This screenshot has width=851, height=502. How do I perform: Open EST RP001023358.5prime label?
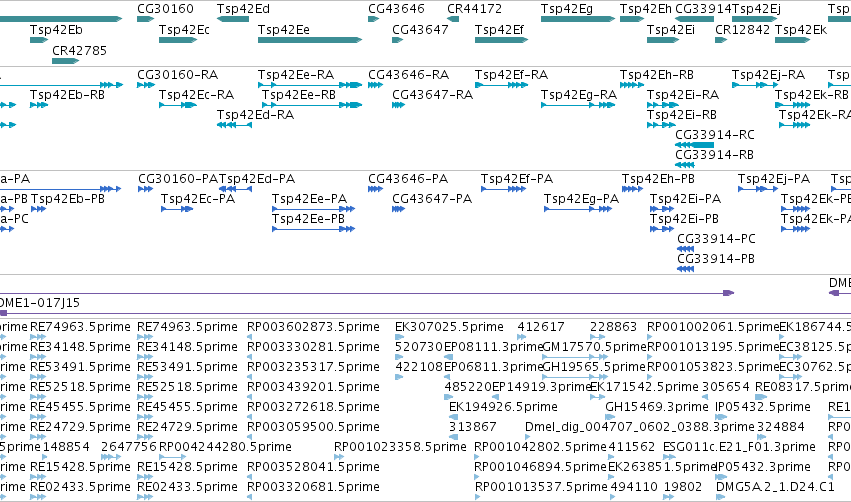400,447
